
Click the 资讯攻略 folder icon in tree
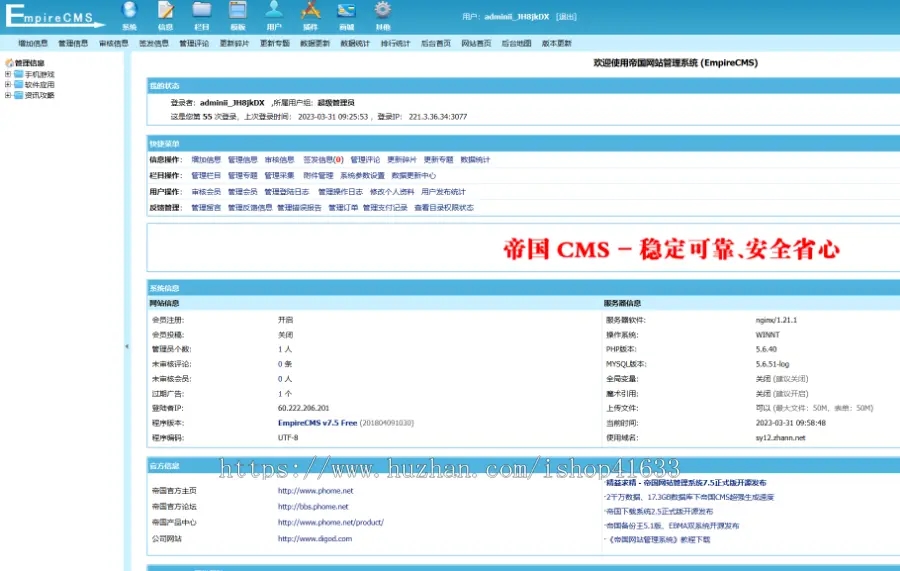click(18, 95)
